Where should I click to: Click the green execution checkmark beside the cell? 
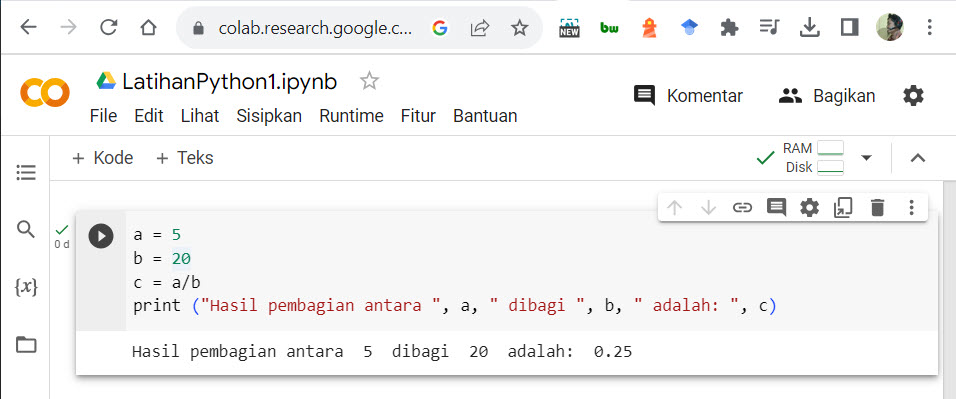point(62,229)
